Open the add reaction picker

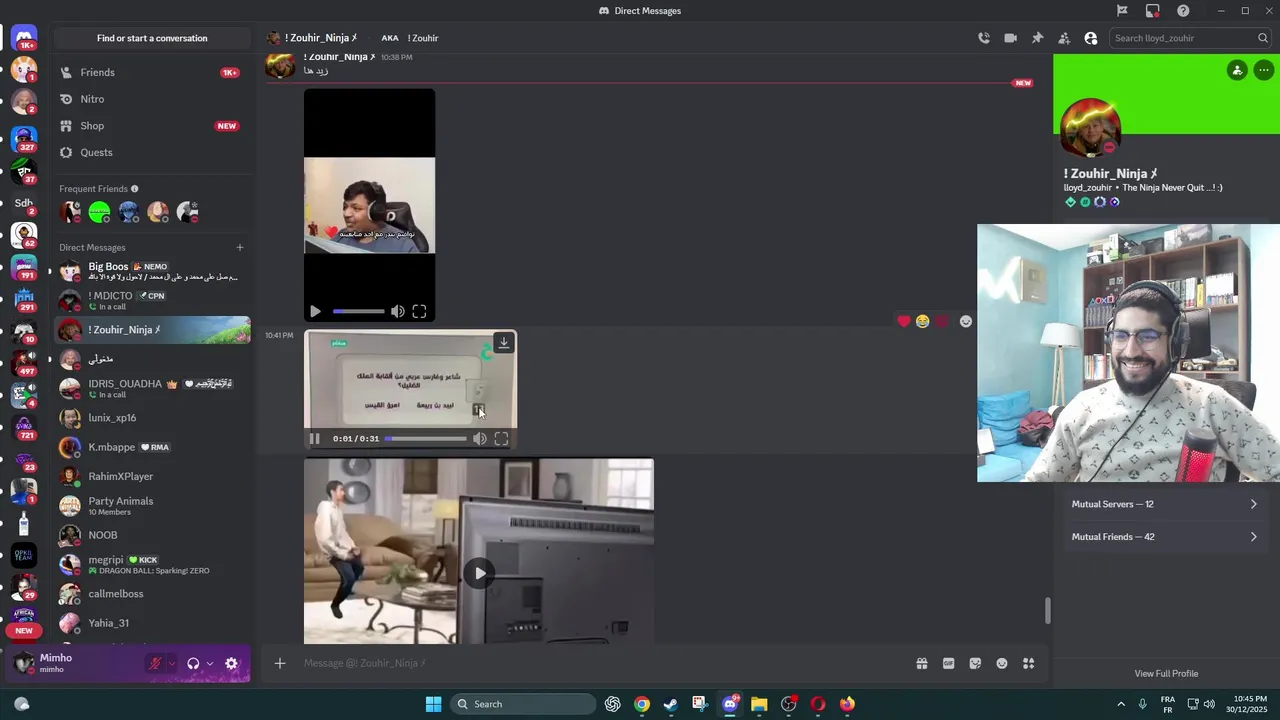click(x=966, y=321)
